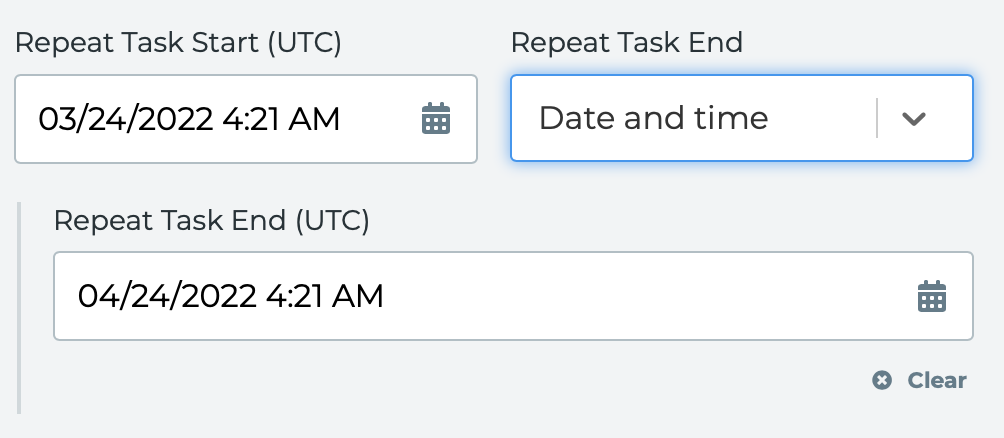1004x438 pixels.
Task: Click the "Repeat Task Start (UTC)" label
Action: tap(178, 44)
